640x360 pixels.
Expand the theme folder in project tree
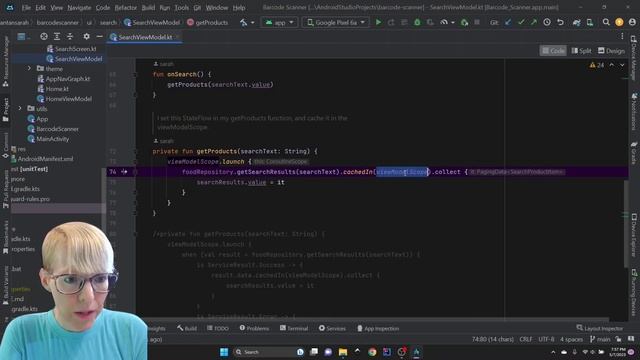click(29, 69)
